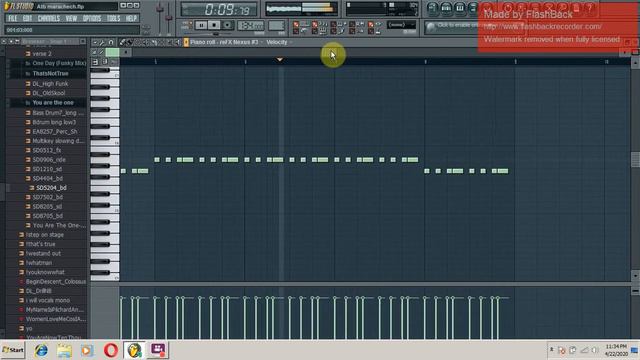Open the pattern selector dropdown
Image resolution: width=640 pixels, height=360 pixels.
[276, 26]
